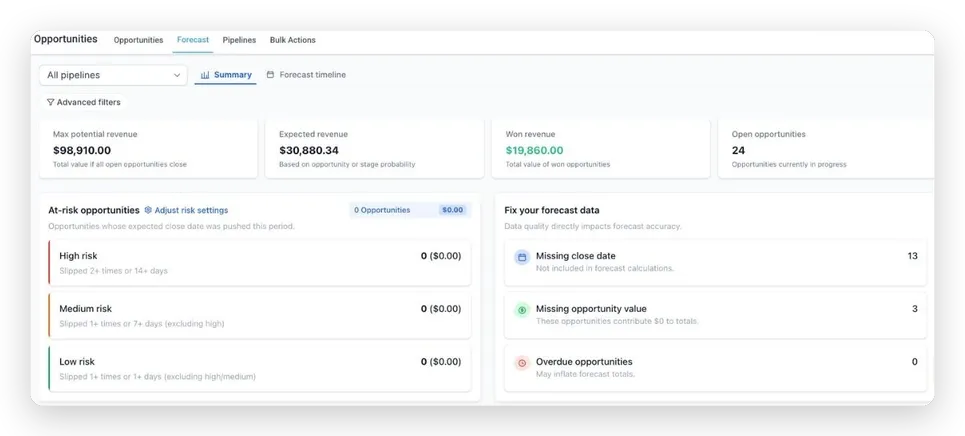Click the Forecast timeline calendar icon
This screenshot has height=436, width=965.
[270, 75]
